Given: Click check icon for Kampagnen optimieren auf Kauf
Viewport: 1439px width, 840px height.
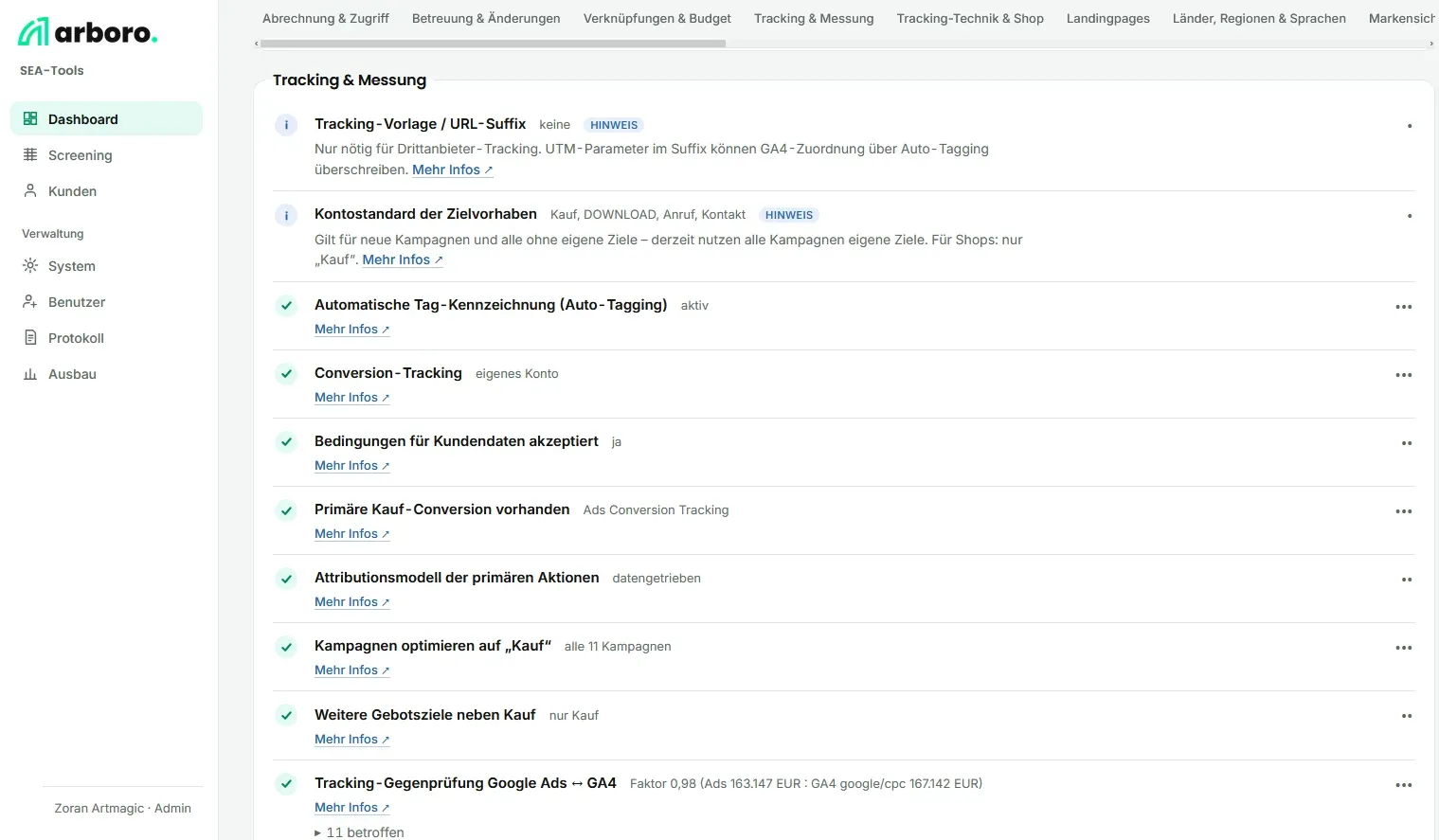Looking at the screenshot, I should point(286,646).
